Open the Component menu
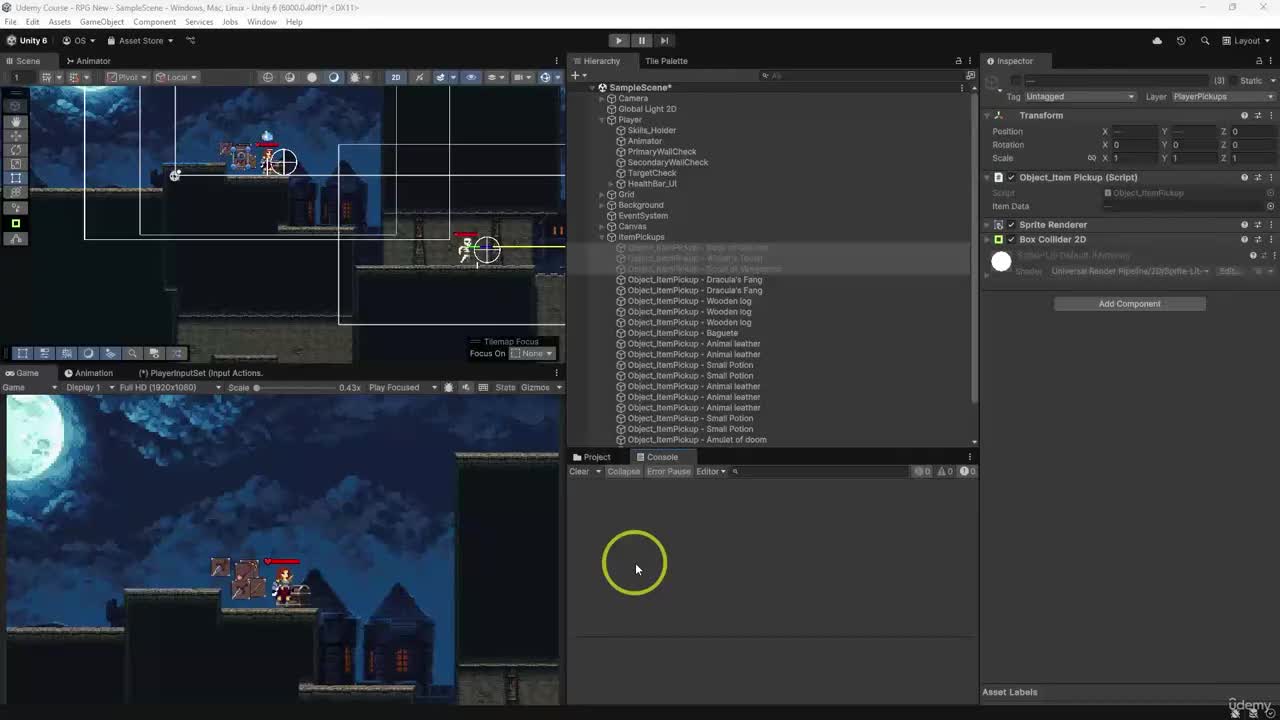 (154, 22)
